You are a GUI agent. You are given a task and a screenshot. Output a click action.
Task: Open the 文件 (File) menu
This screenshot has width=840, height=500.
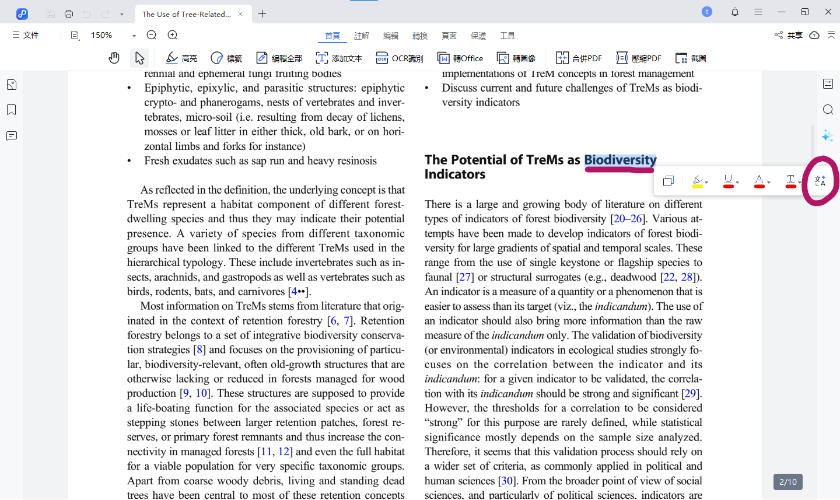click(26, 35)
